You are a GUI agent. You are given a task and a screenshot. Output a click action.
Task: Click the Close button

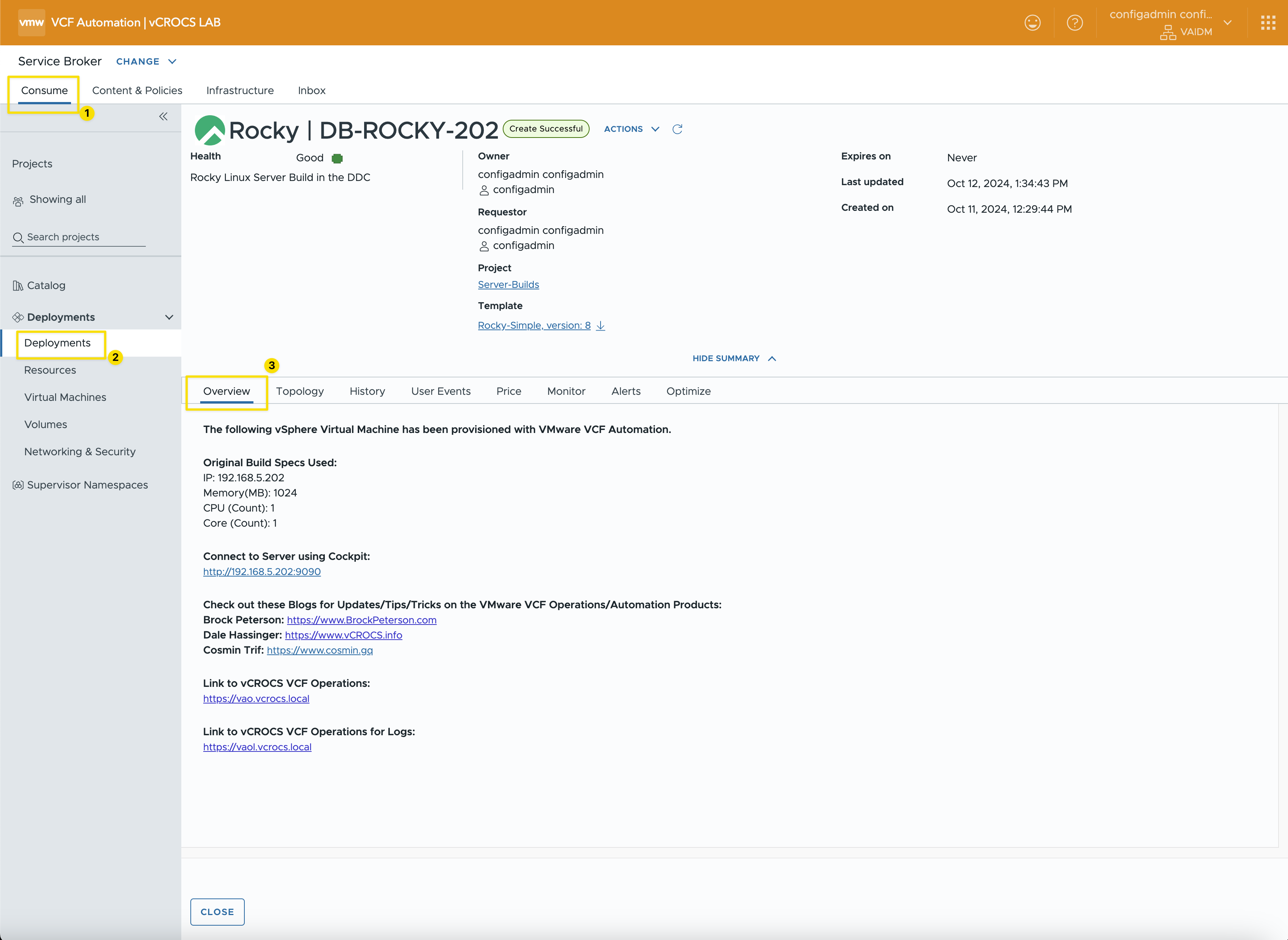[217, 912]
